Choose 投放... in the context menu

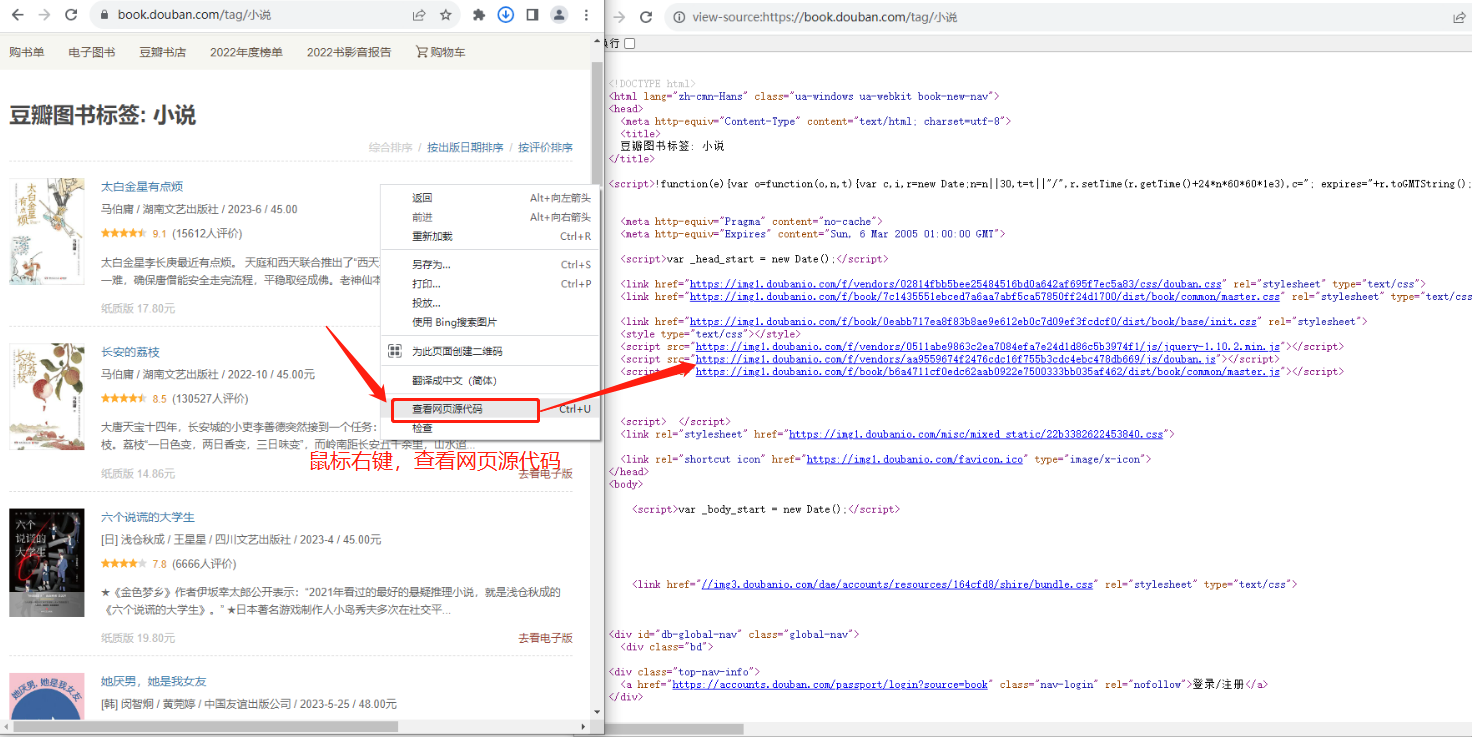(x=426, y=303)
